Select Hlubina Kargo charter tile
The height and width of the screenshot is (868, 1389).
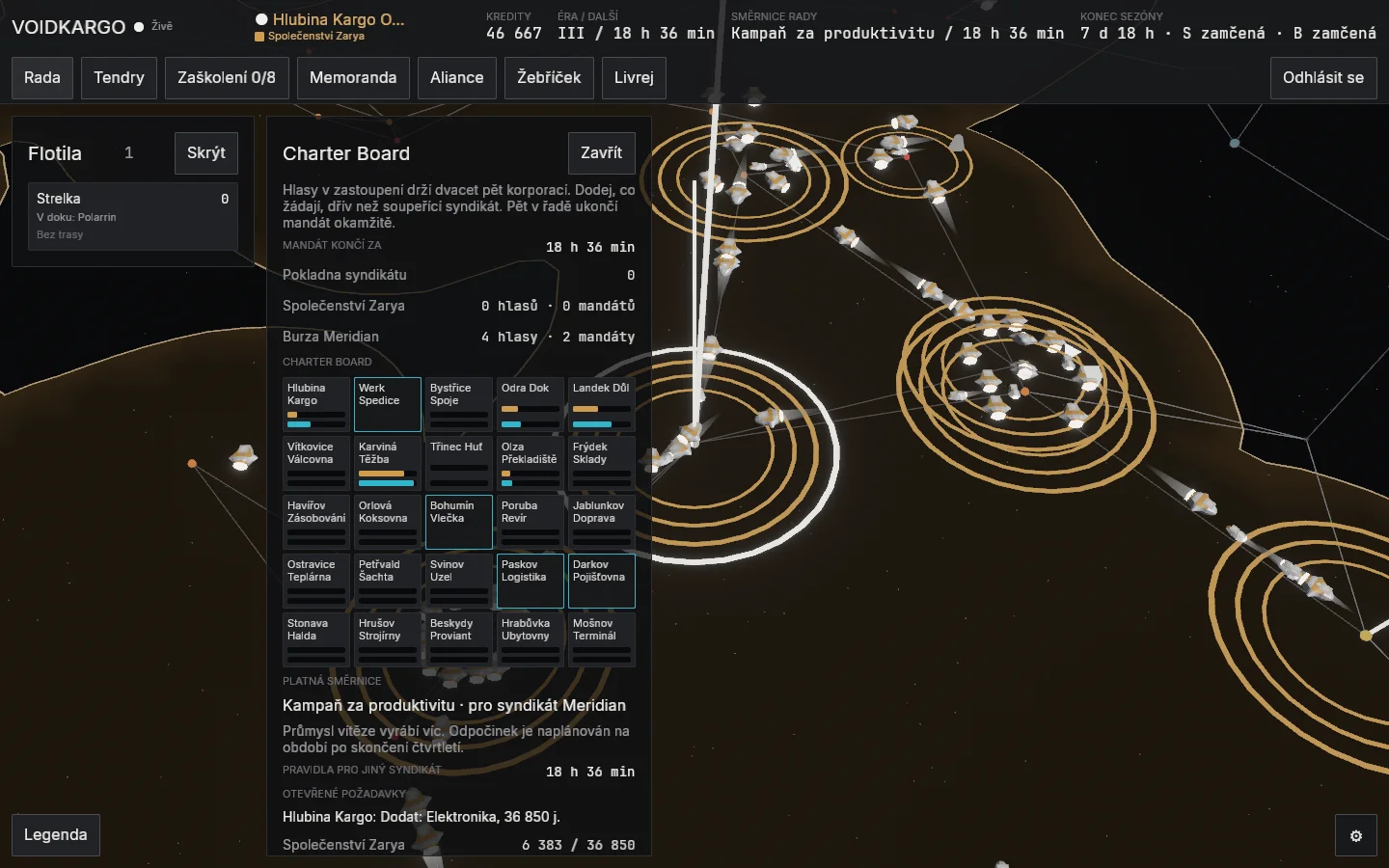[316, 404]
